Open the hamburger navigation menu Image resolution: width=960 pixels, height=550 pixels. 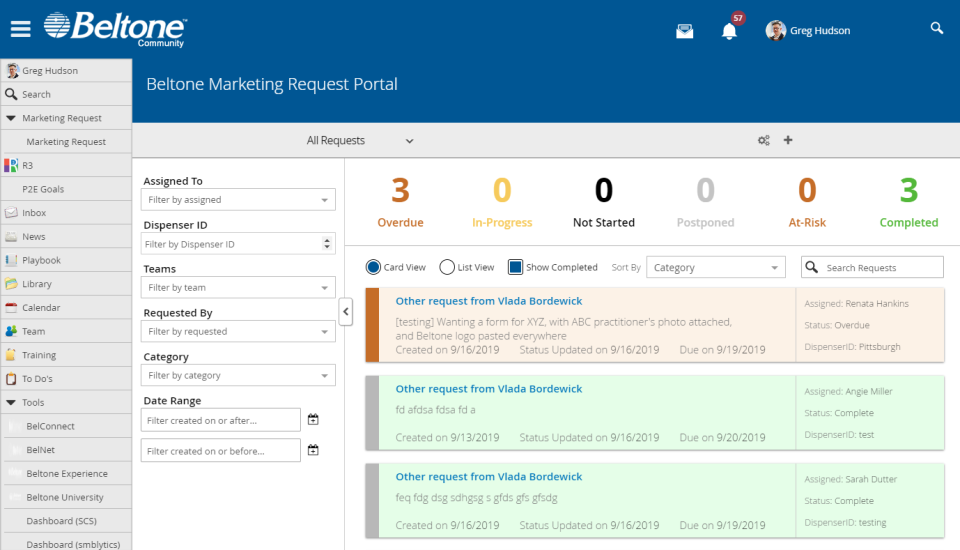coord(20,29)
